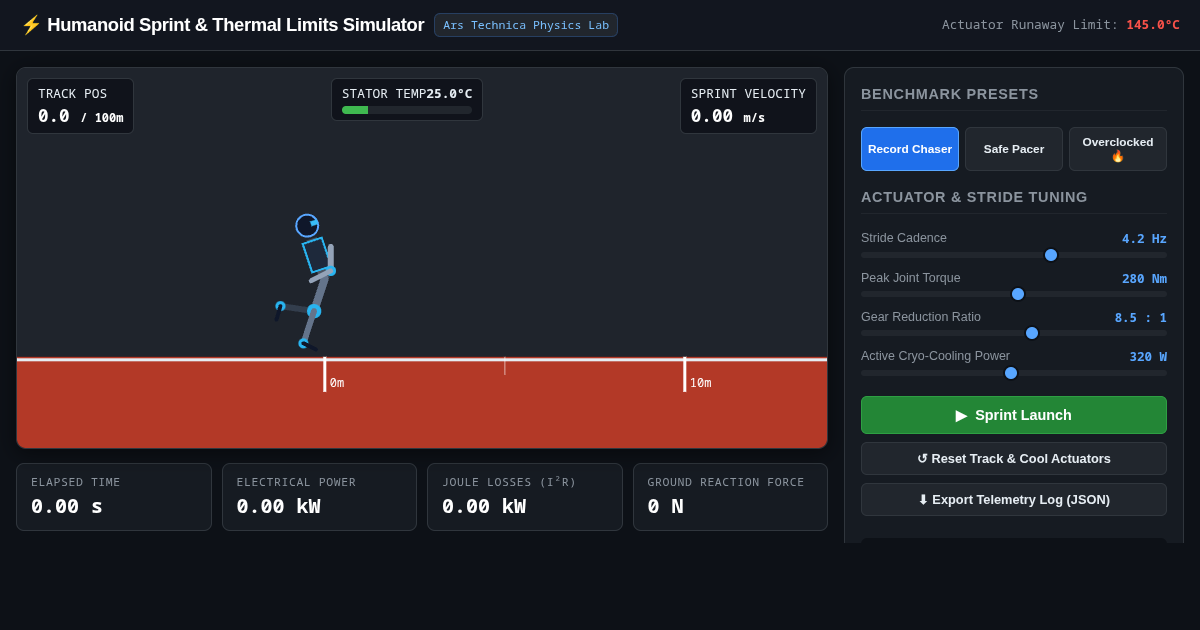
Task: Click the 145.0°C runaway limit value
Action: [x=1153, y=25]
